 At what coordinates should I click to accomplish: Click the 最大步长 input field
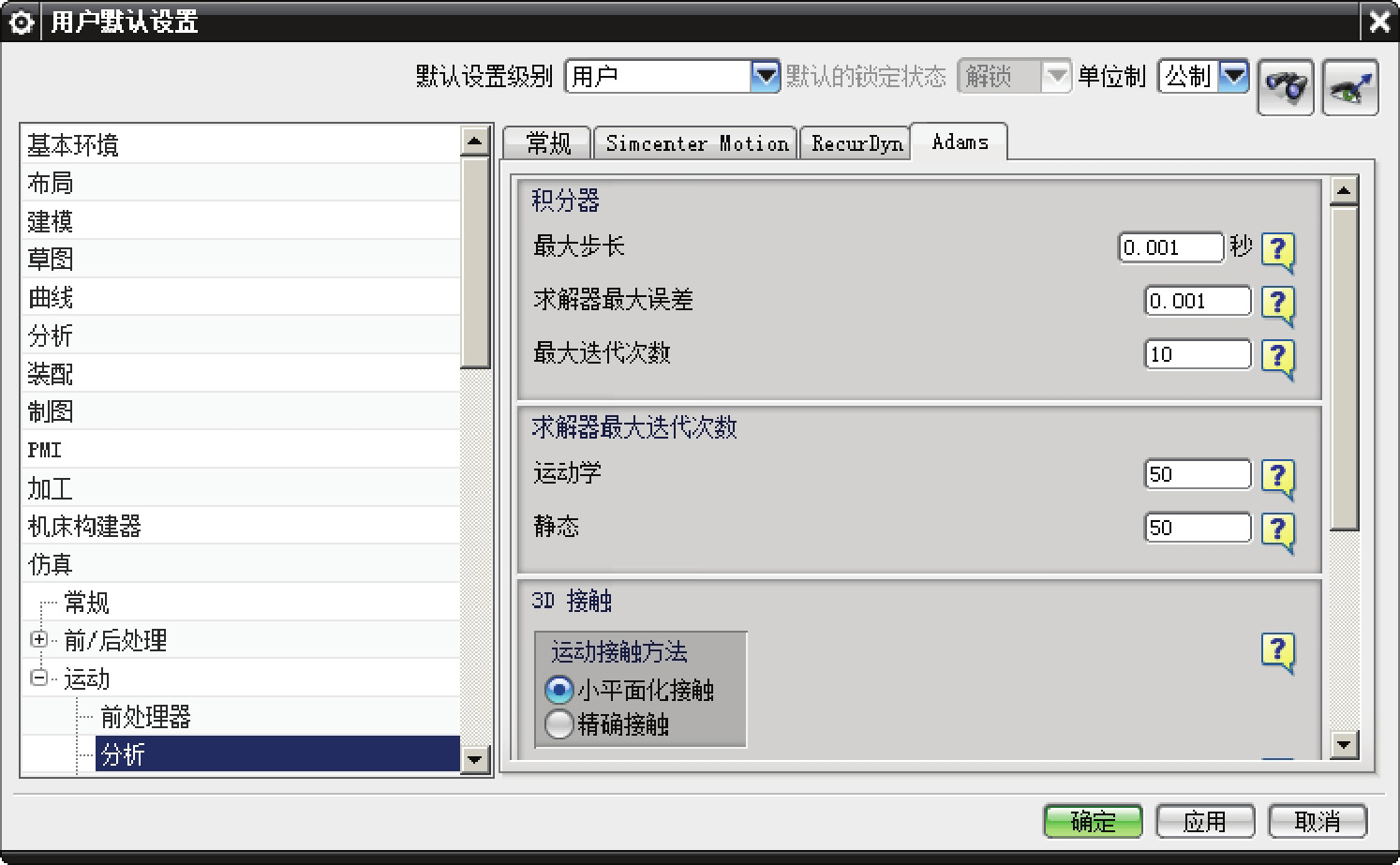click(x=1170, y=247)
